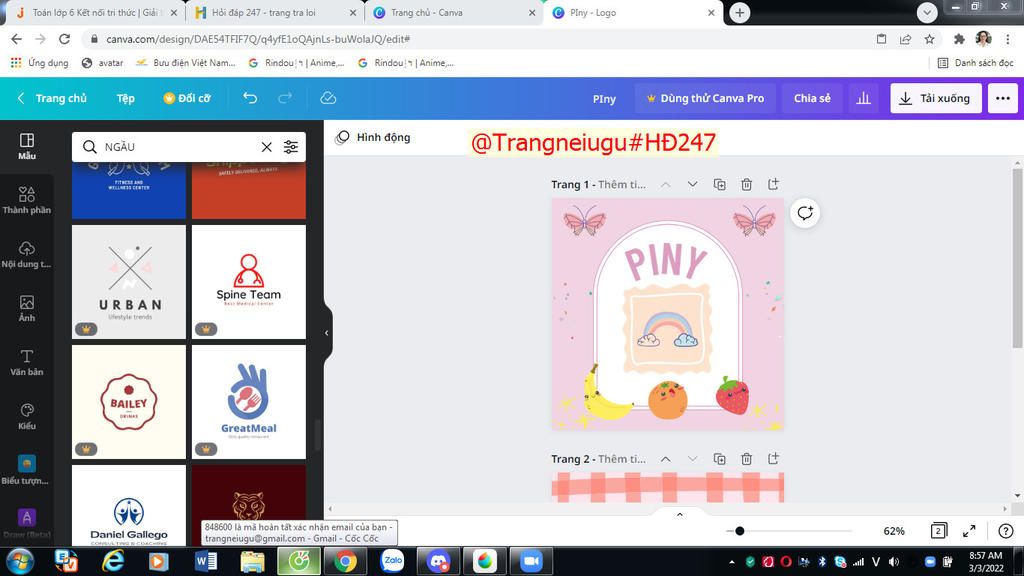Click Tải xuống download button
Viewport: 1024px width, 576px height.
936,98
